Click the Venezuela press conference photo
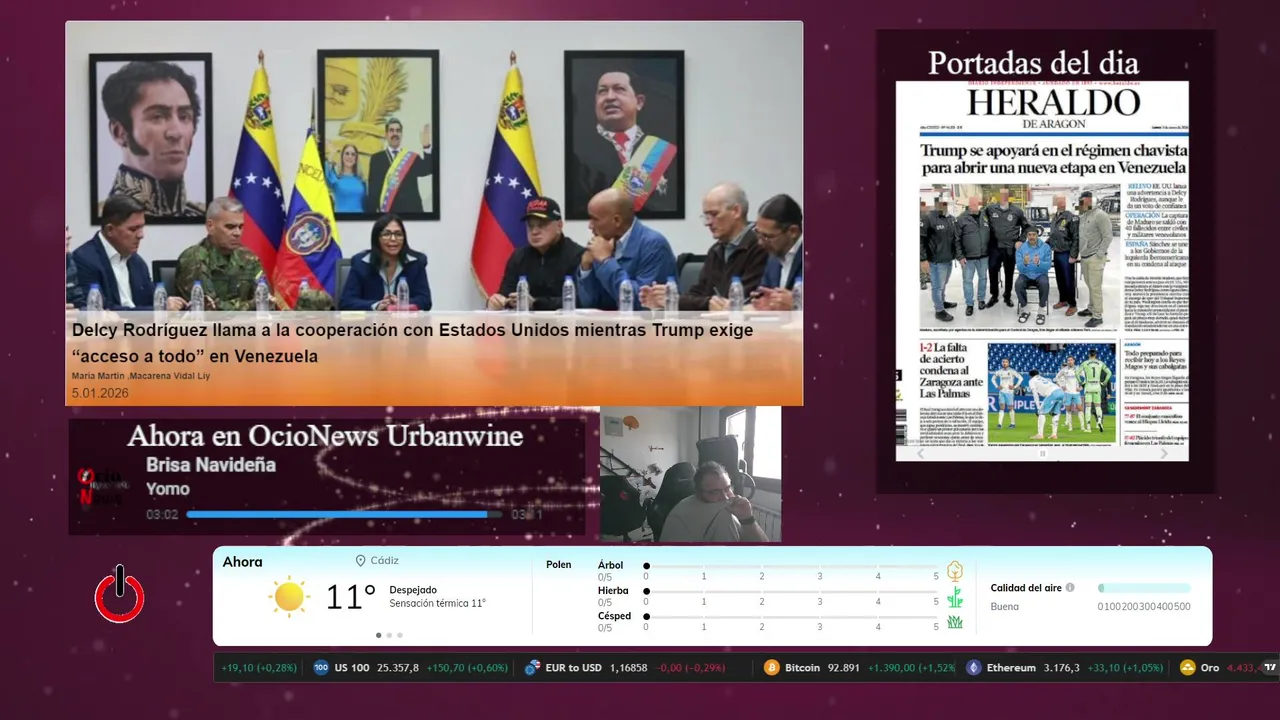Screen dimensions: 1280x720 434,166
